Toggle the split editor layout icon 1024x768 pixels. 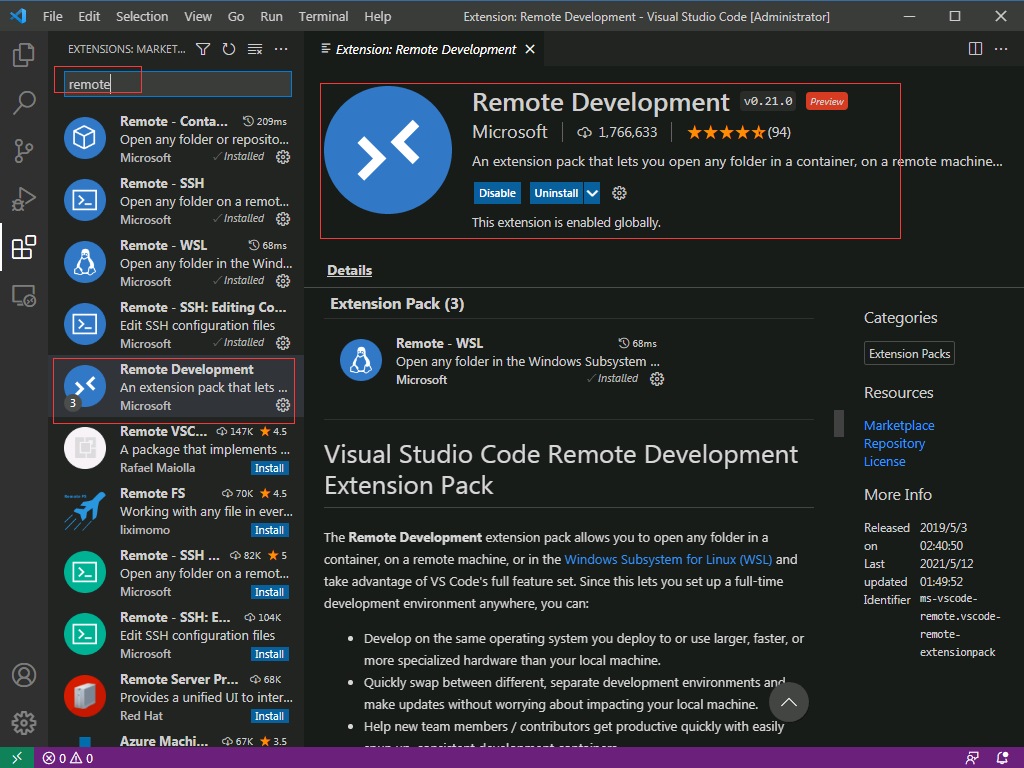click(976, 49)
